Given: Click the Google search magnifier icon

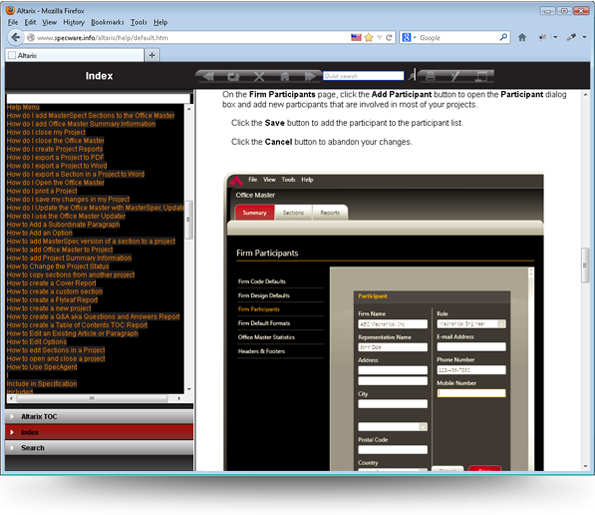Looking at the screenshot, I should click(503, 37).
